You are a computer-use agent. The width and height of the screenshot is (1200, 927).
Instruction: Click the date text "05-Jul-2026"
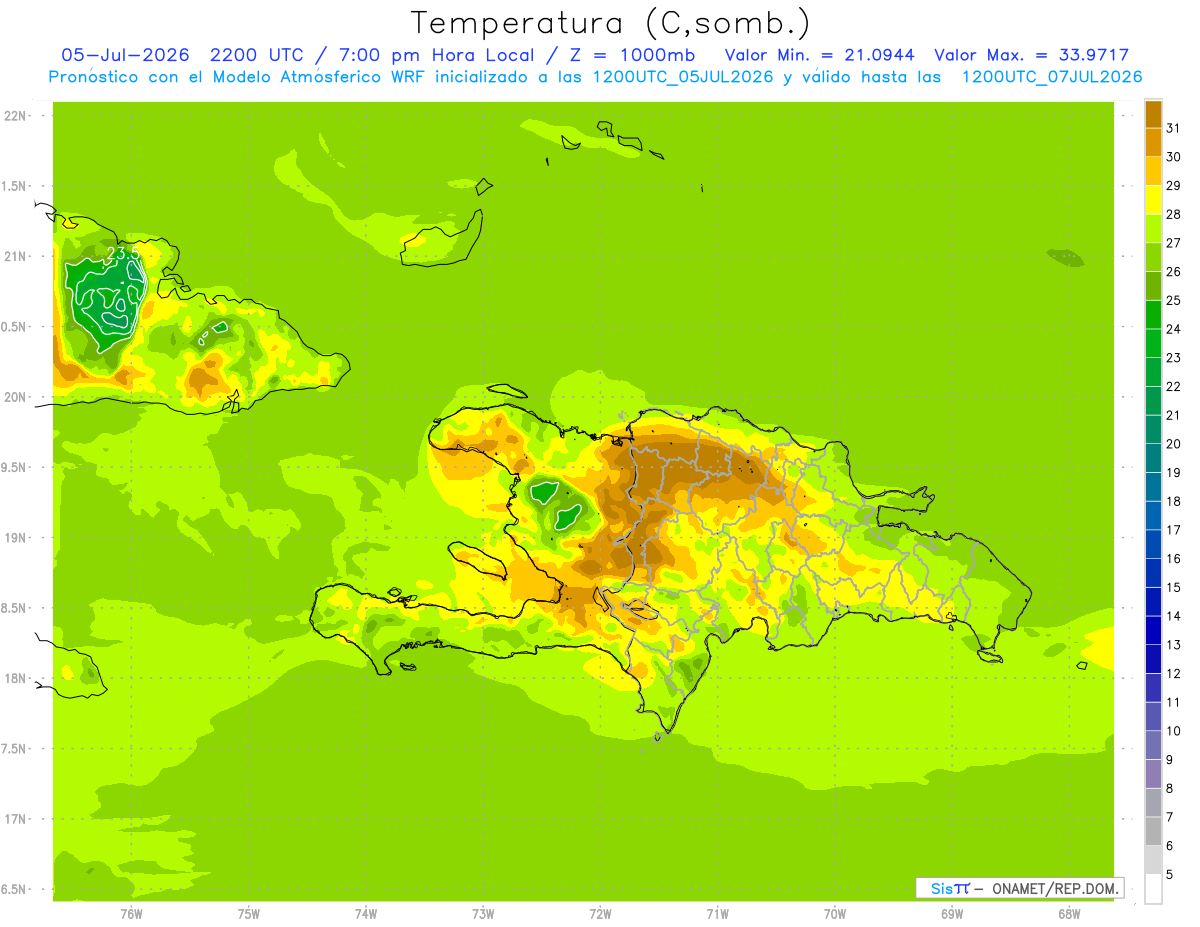(x=125, y=55)
